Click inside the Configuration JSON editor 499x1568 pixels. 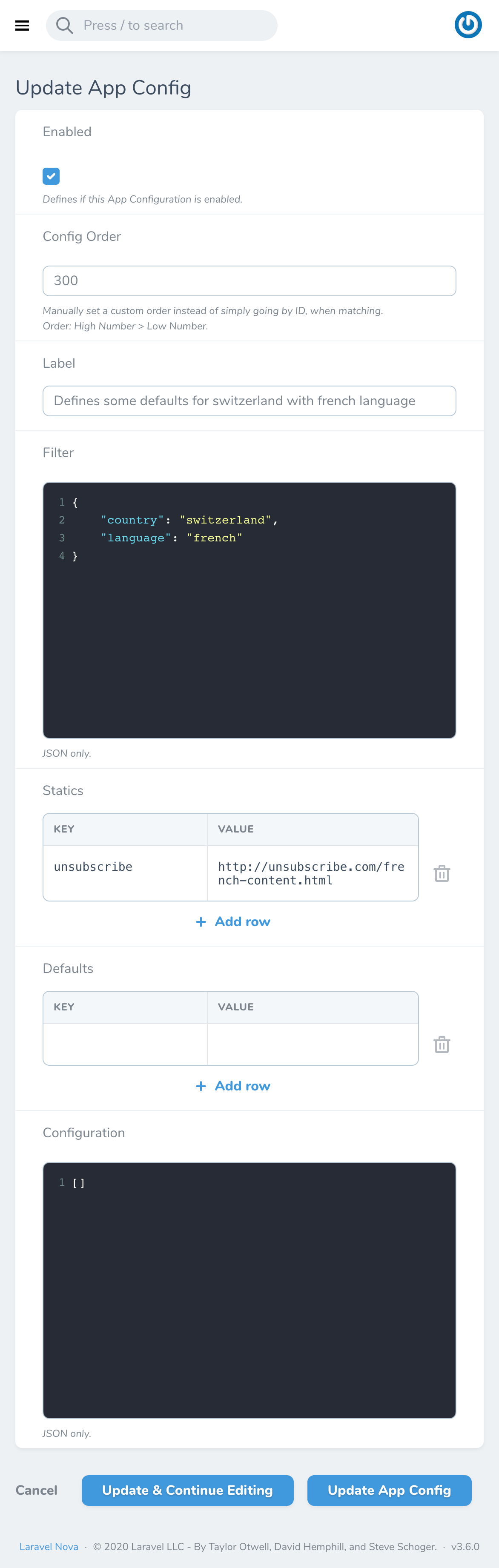click(249, 1290)
